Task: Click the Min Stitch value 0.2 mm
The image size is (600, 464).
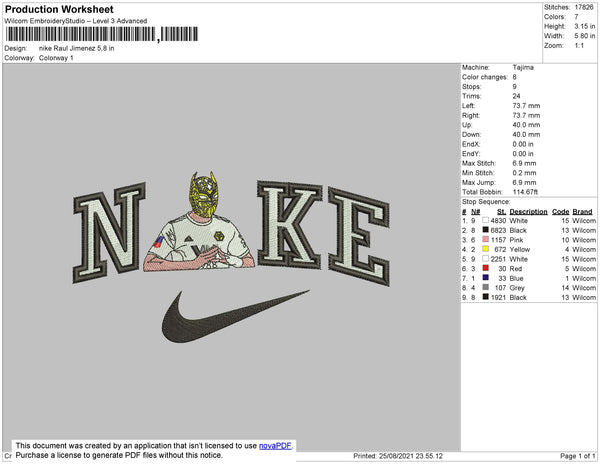Action: pyautogui.click(x=525, y=173)
